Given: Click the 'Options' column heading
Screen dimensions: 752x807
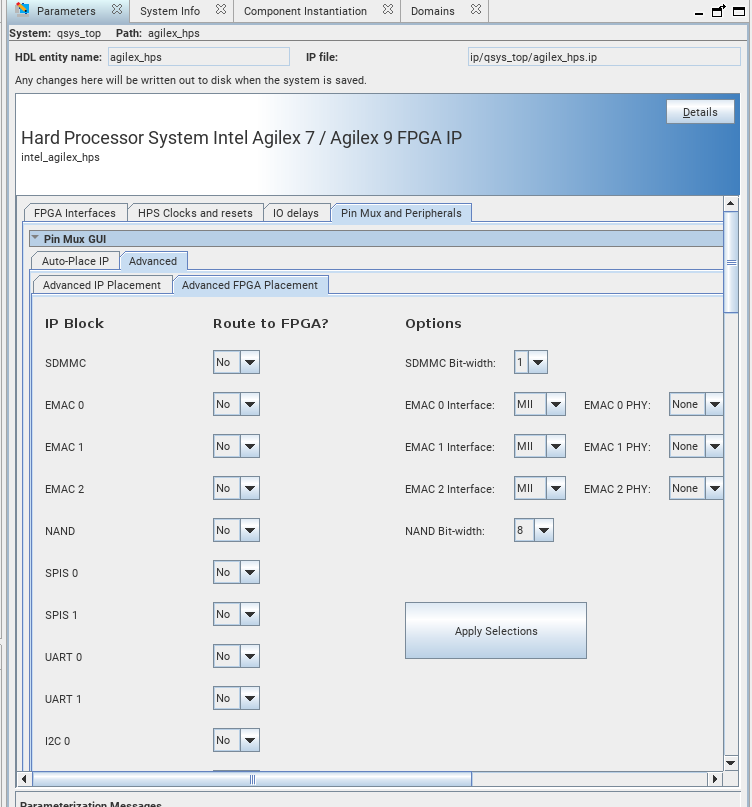Looking at the screenshot, I should point(433,324).
